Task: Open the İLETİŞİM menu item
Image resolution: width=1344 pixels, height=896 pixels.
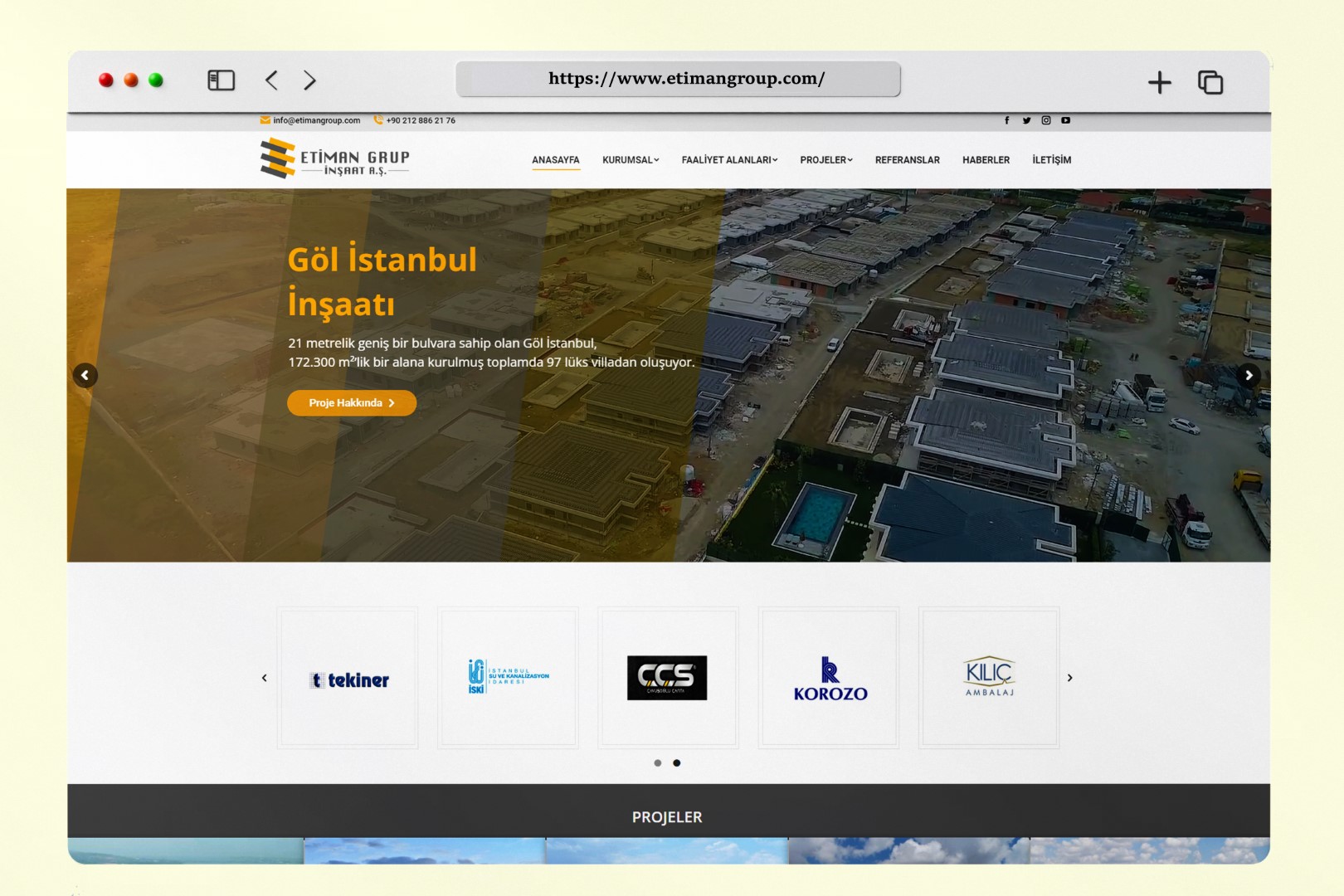Action: point(1051,160)
